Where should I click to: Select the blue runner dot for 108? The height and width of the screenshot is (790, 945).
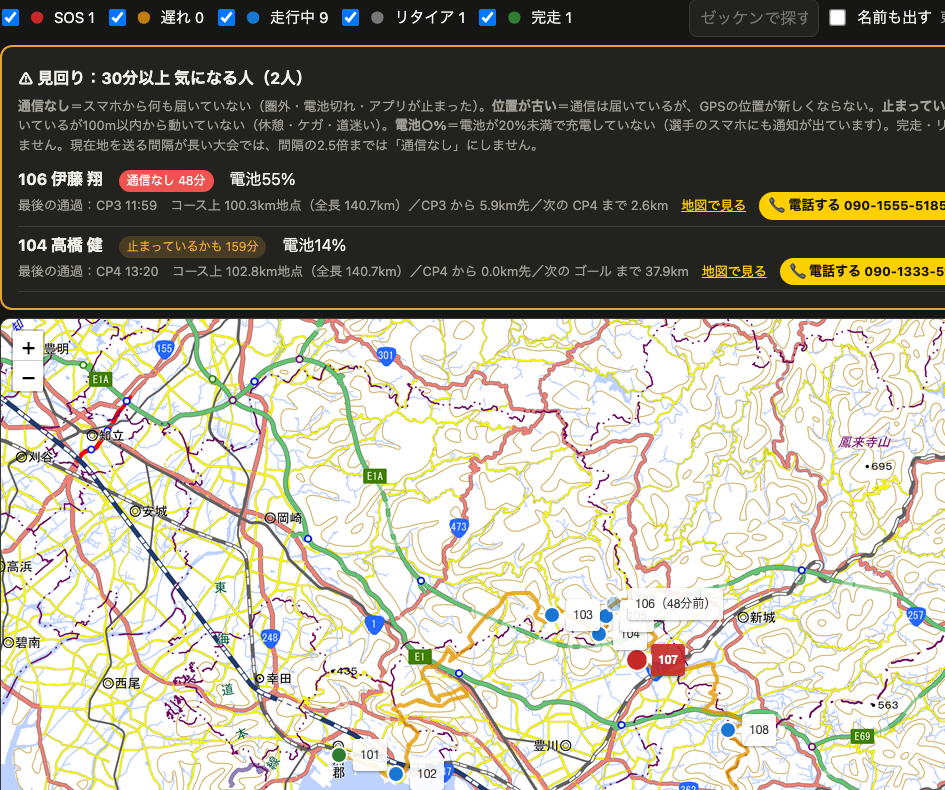click(x=728, y=730)
